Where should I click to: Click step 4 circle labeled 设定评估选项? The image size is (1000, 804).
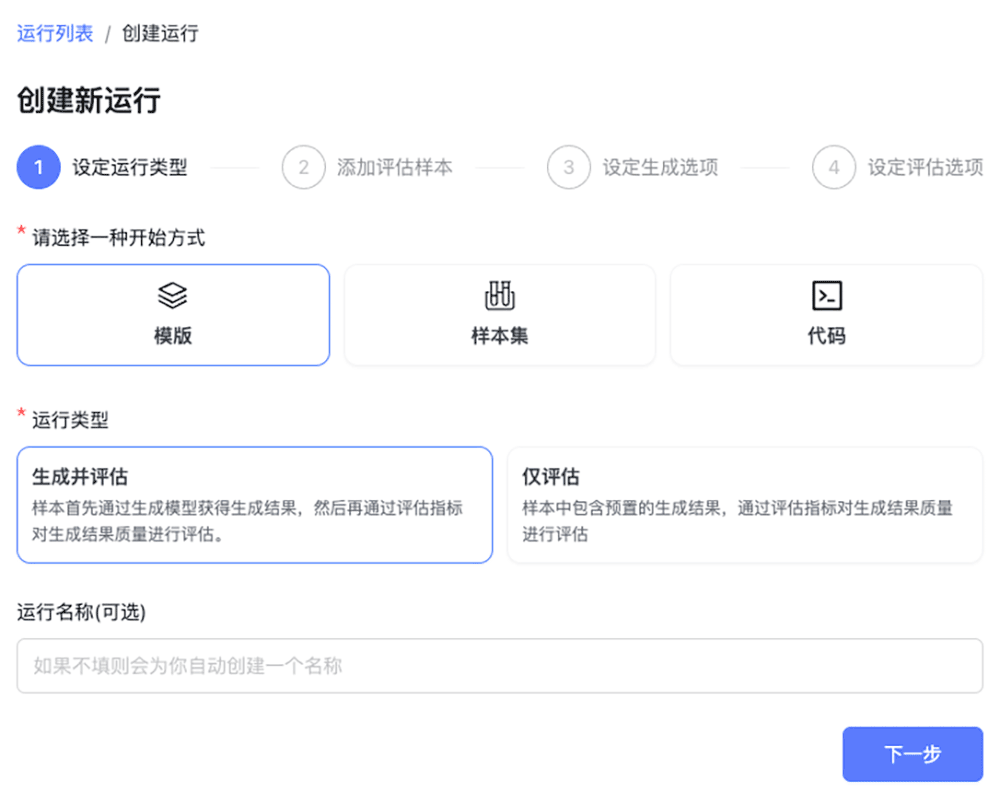pyautogui.click(x=833, y=167)
